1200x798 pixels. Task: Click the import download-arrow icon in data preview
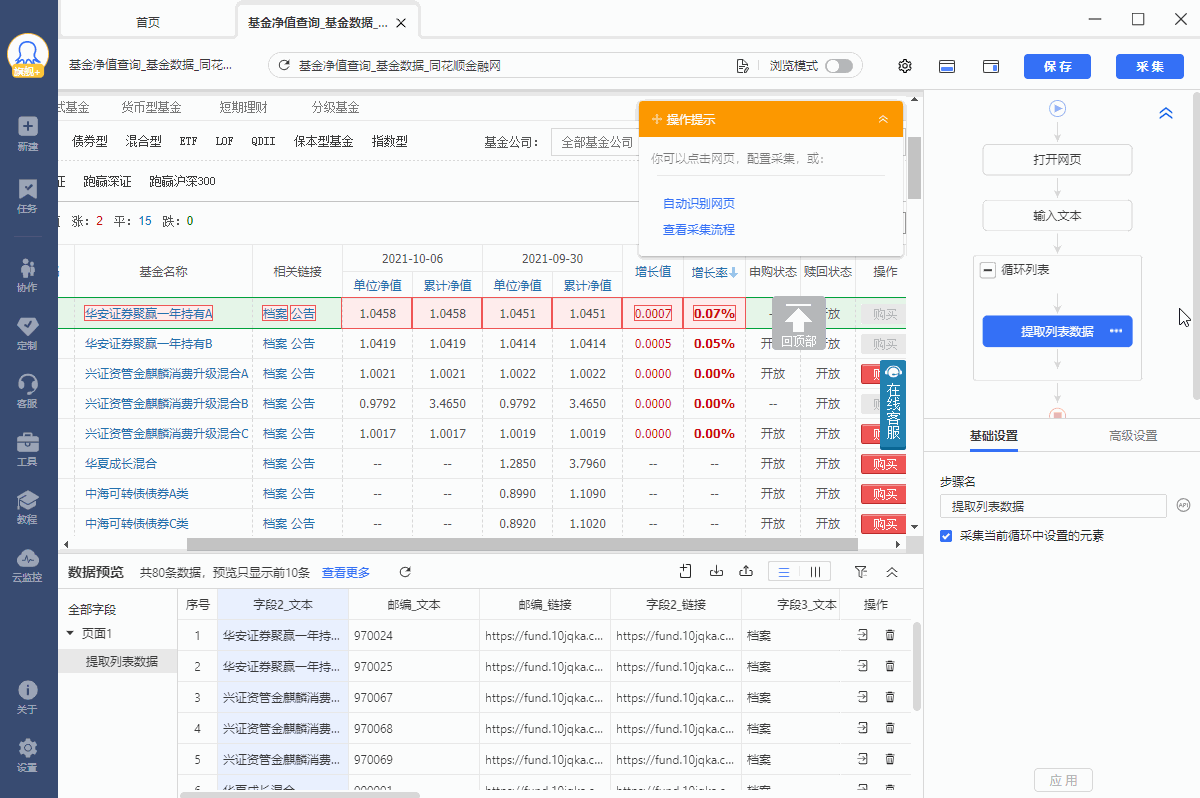coord(716,572)
